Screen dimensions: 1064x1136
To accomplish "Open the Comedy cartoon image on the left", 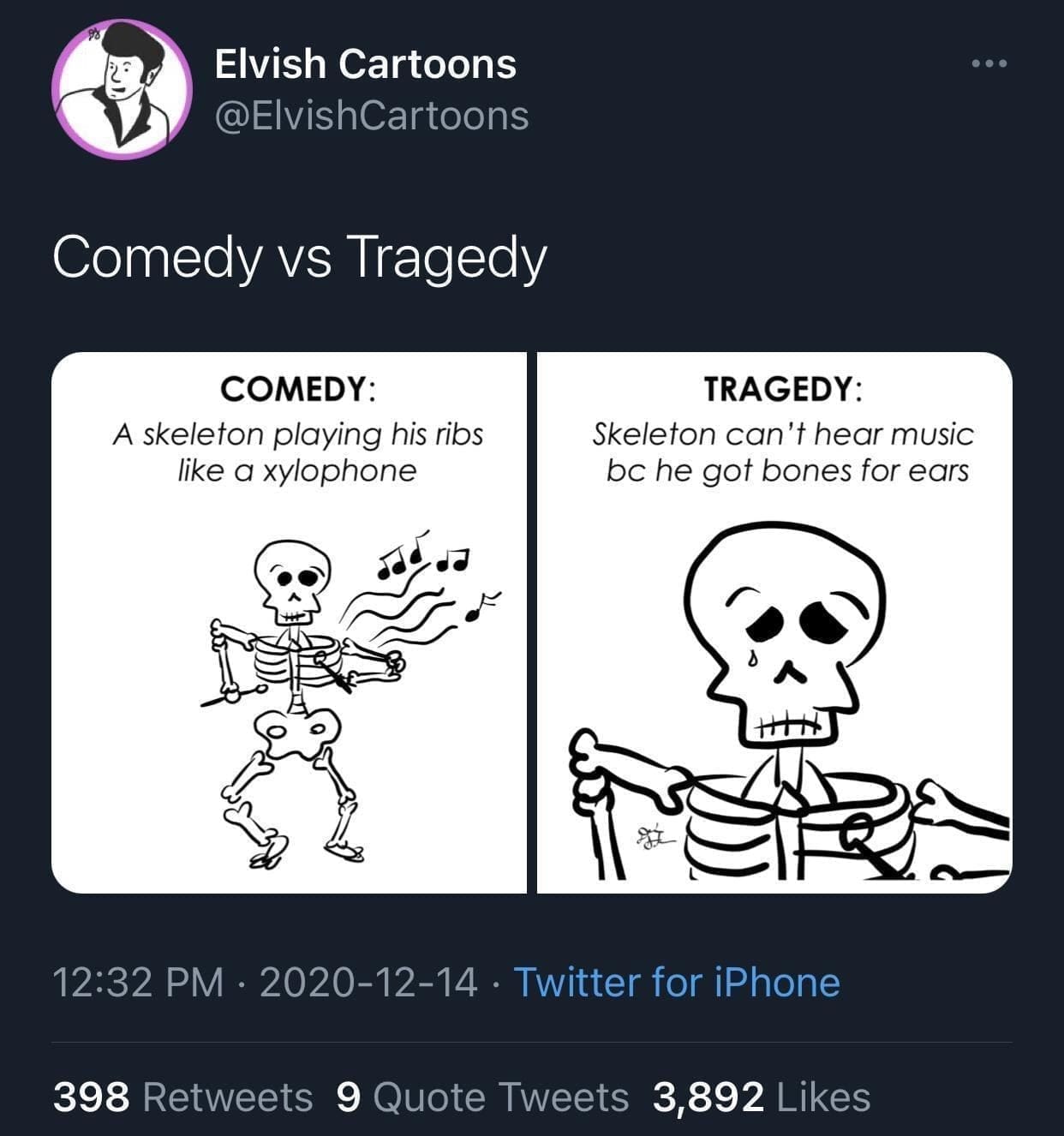I will pyautogui.click(x=289, y=623).
